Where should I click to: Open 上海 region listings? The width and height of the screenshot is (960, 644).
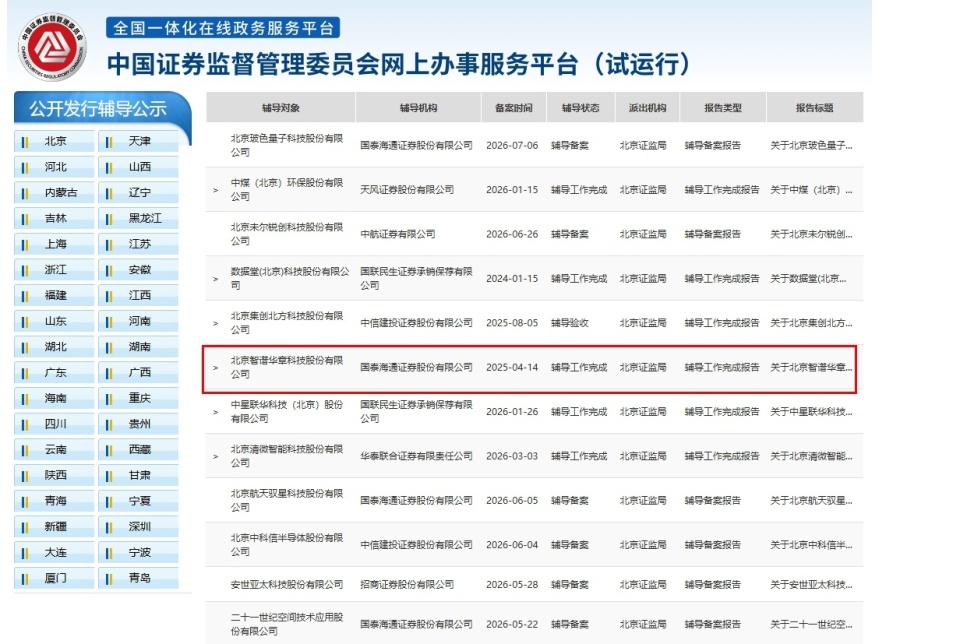(54, 244)
